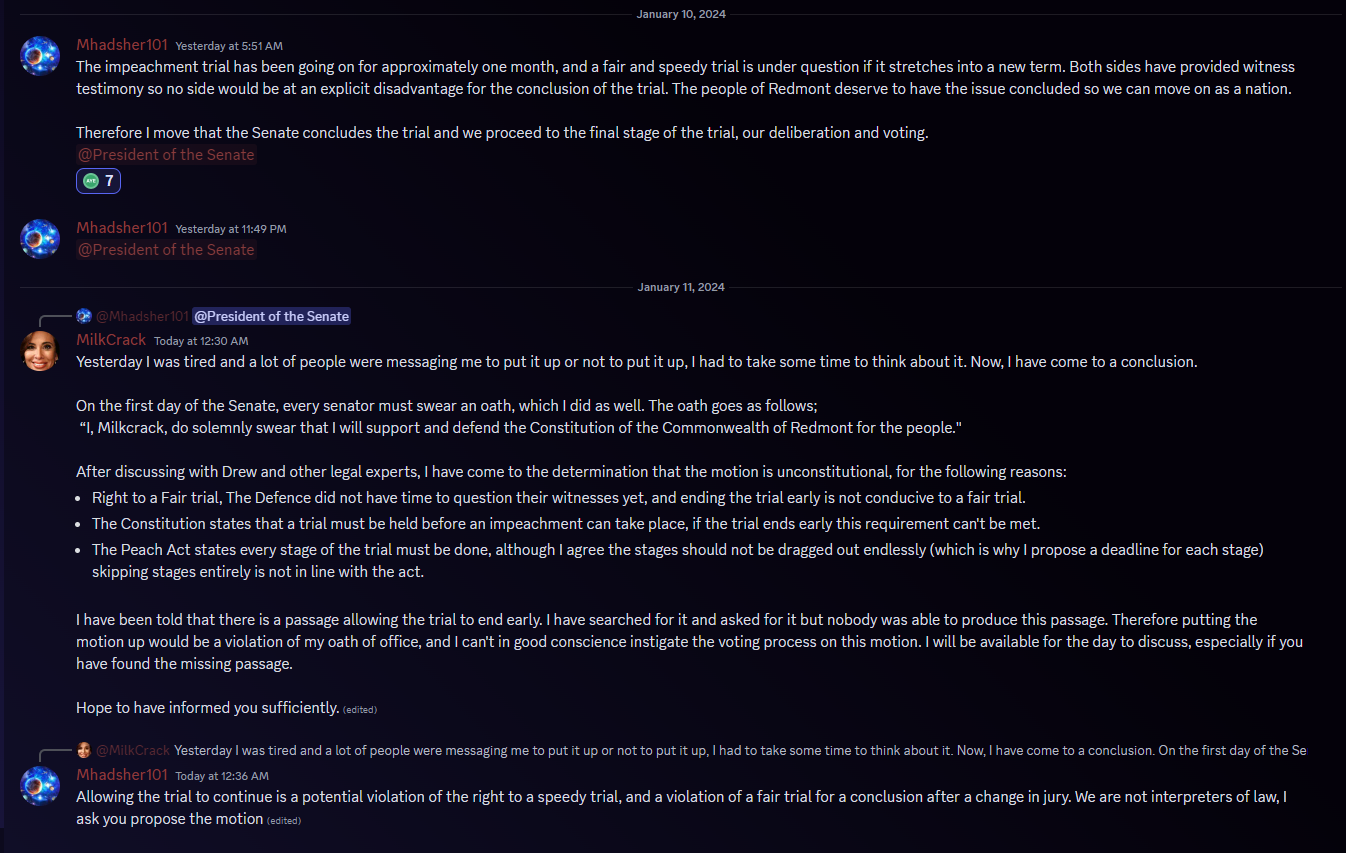Click @President of the Senate mention under the motion text

click(x=166, y=155)
